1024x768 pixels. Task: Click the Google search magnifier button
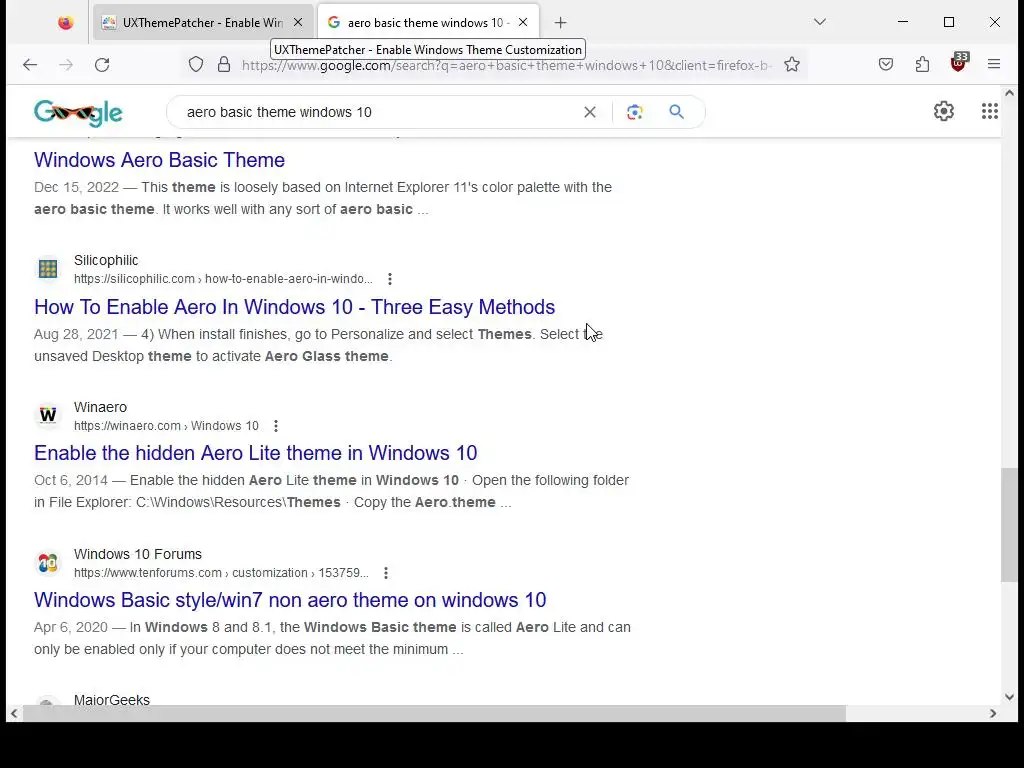pos(677,112)
